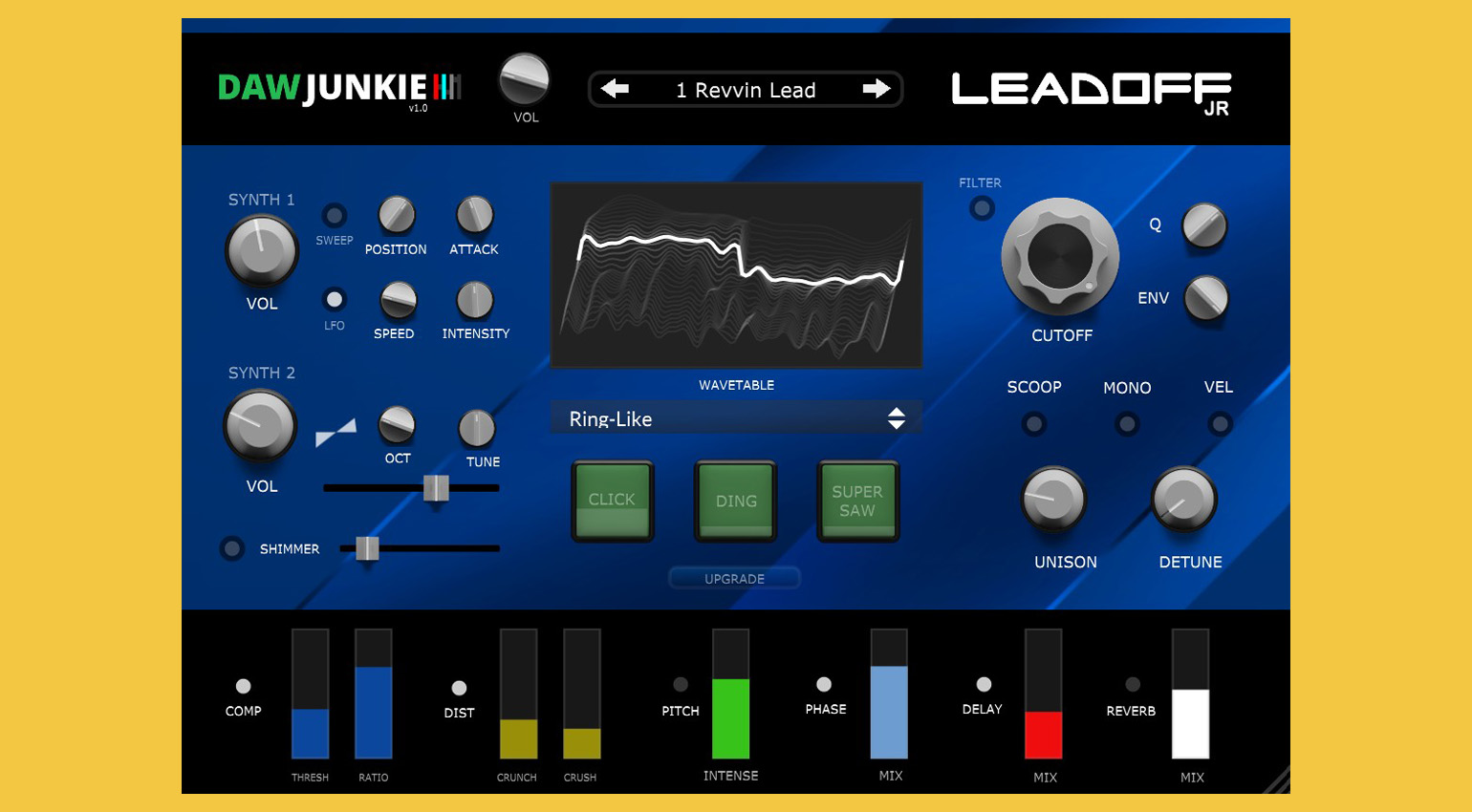This screenshot has width=1472, height=812.
Task: Click the 1 Revvin Lead preset name
Action: (746, 90)
